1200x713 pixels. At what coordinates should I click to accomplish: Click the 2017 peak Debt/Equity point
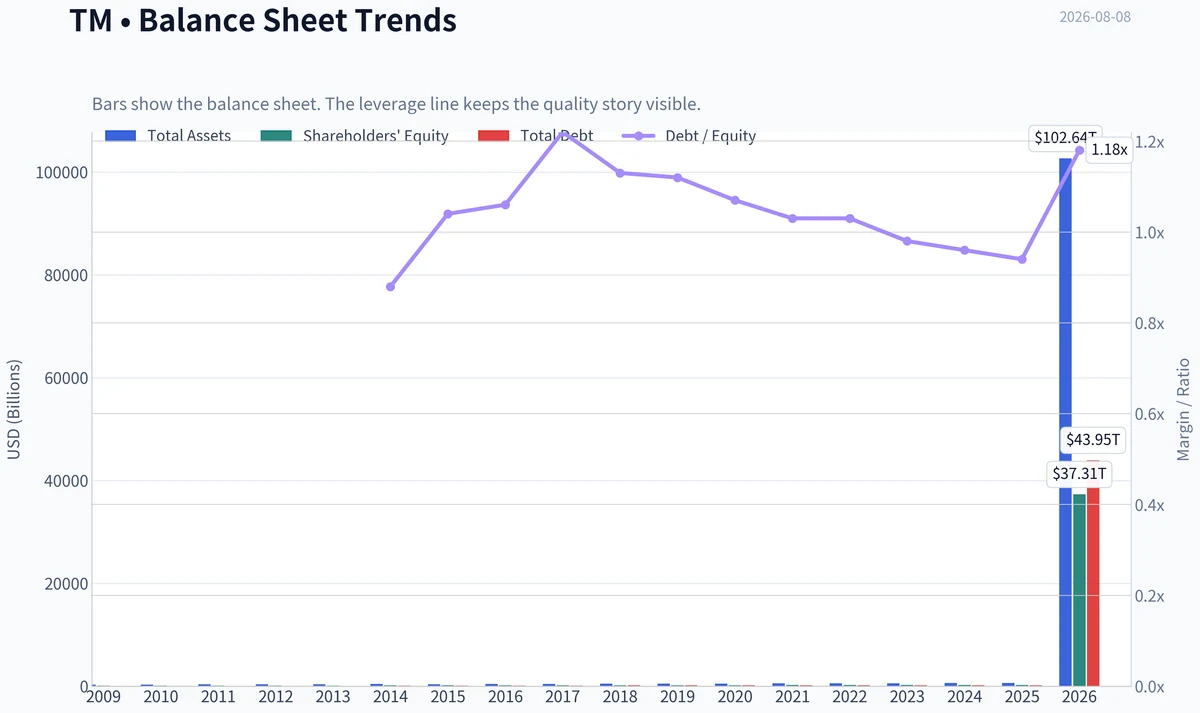click(x=563, y=132)
